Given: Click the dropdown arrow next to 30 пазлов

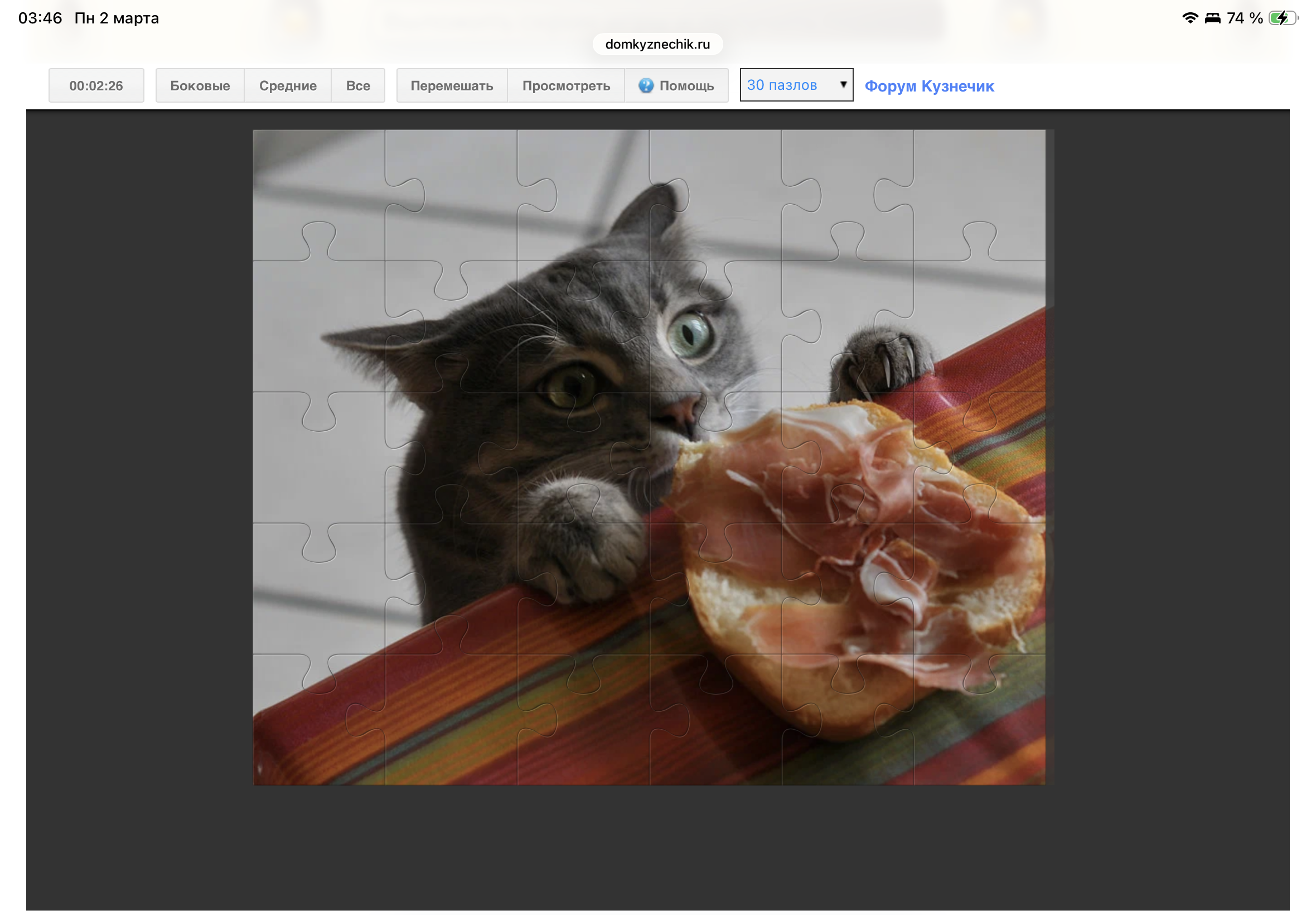Looking at the screenshot, I should [843, 85].
